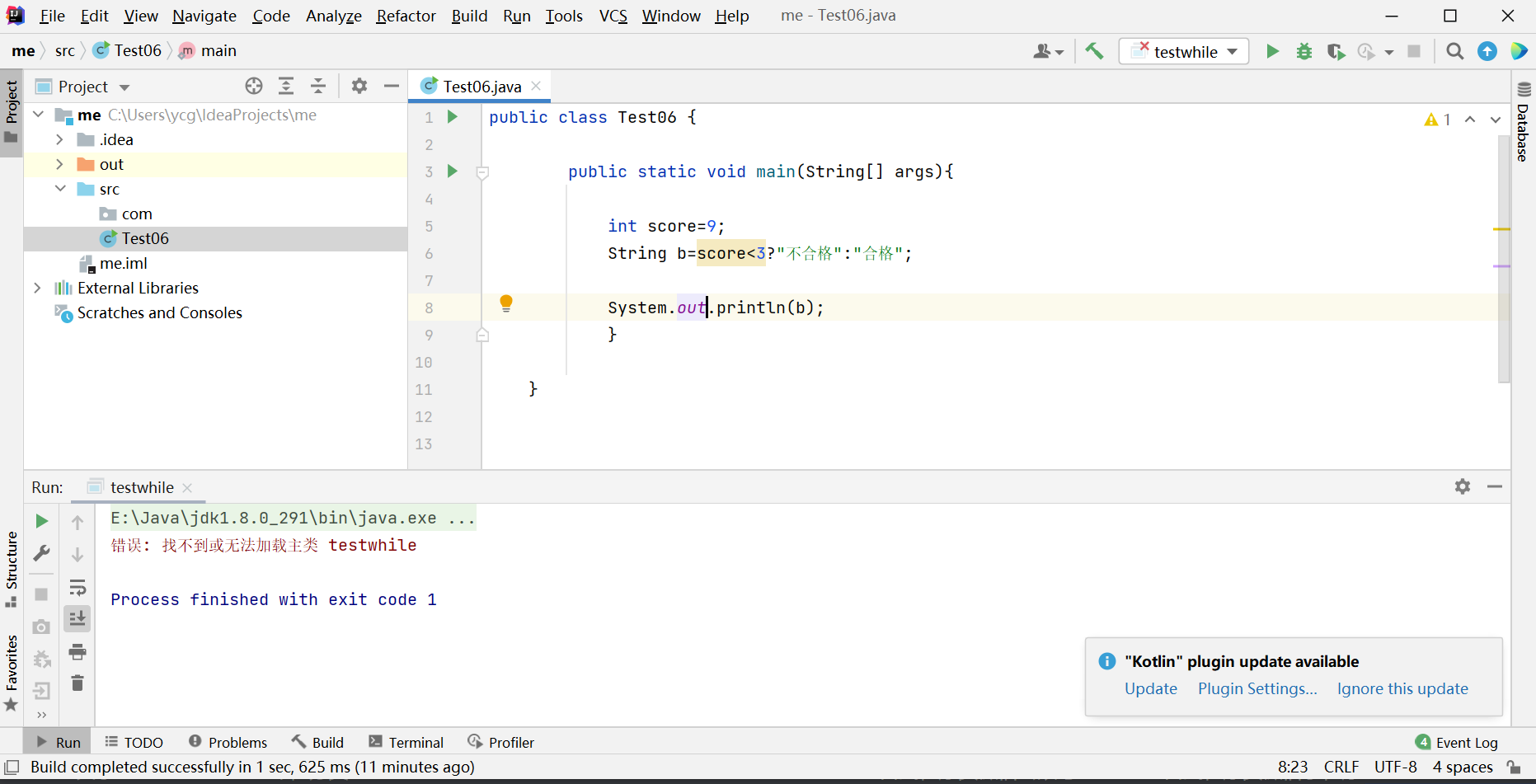Click Plugin Settings link in notification
The height and width of the screenshot is (784, 1536).
1257,689
